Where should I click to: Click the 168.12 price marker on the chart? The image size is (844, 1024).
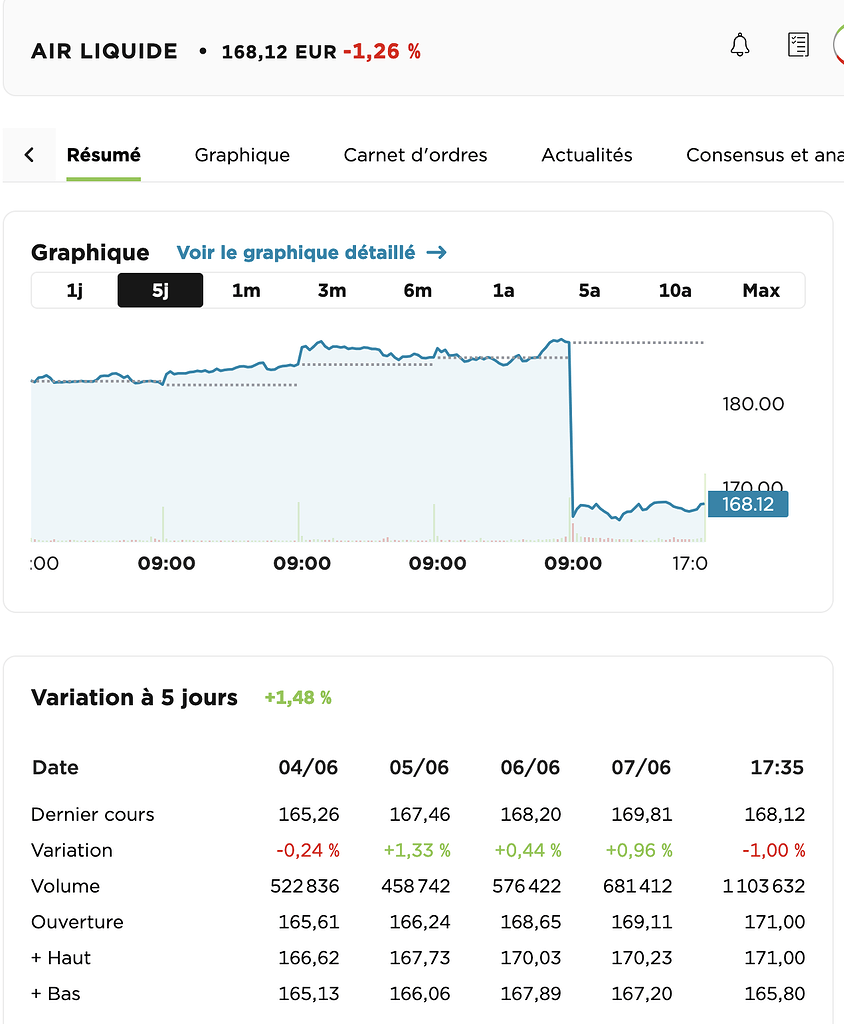coord(748,505)
